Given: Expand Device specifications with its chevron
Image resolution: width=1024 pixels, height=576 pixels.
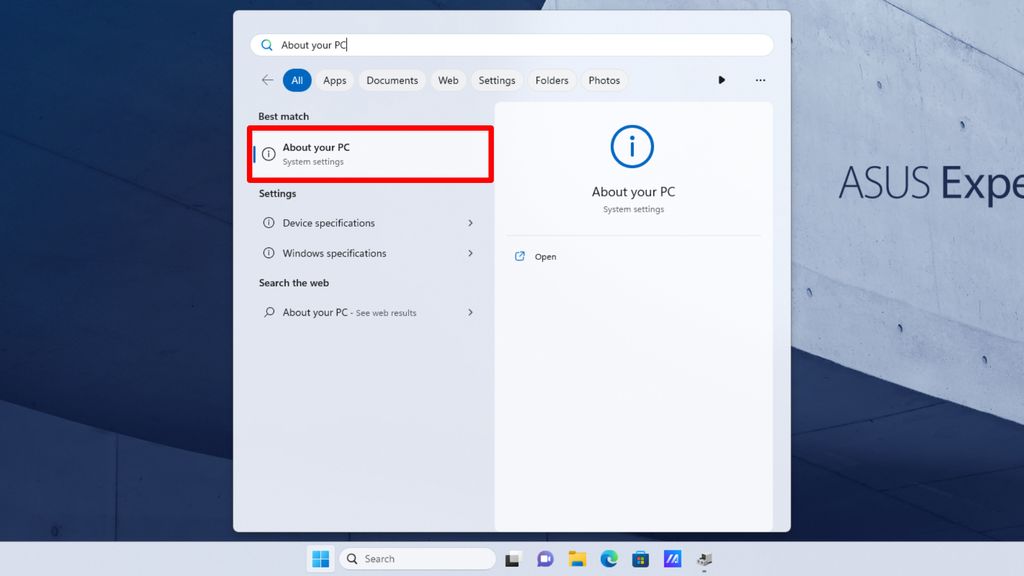Looking at the screenshot, I should click(x=470, y=223).
